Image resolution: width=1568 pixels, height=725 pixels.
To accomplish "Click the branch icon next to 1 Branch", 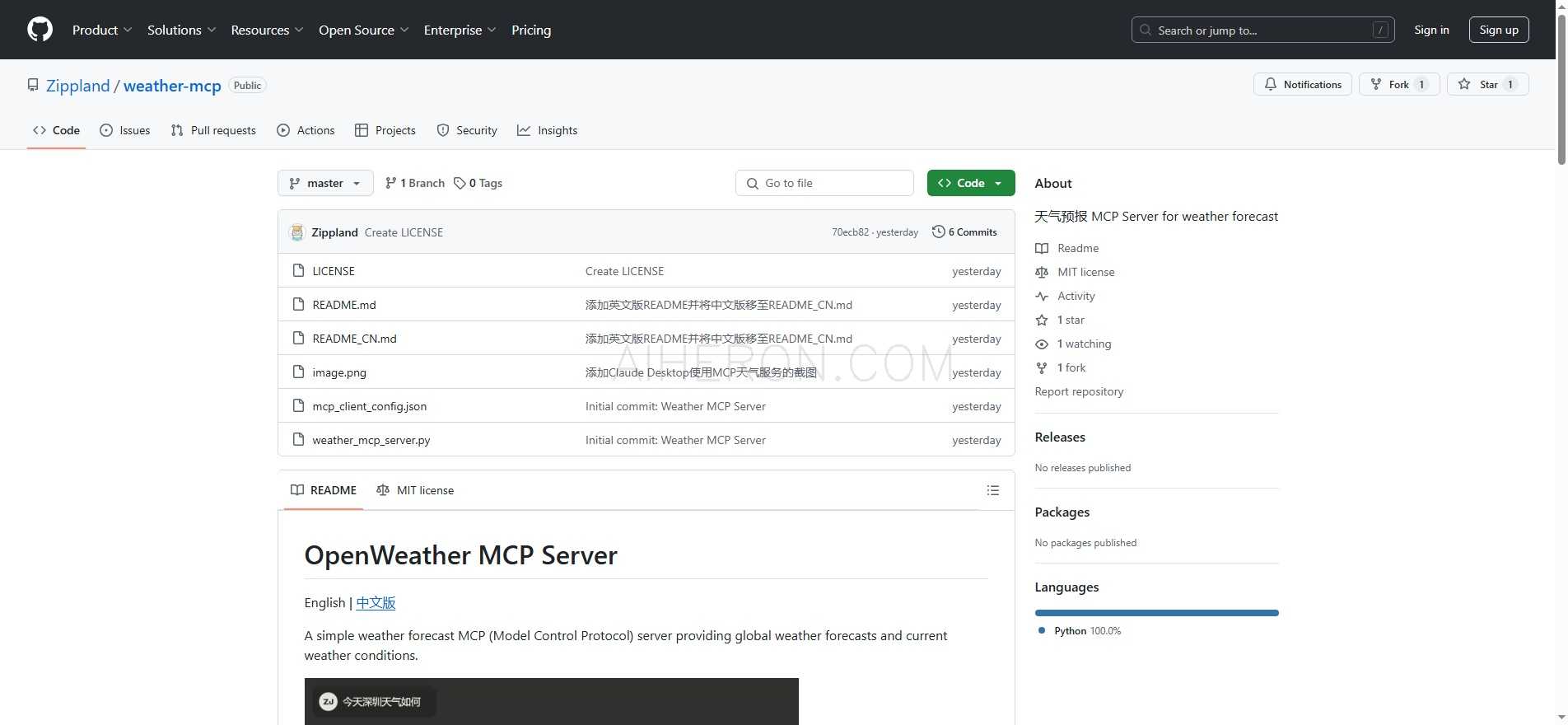I will coord(390,183).
